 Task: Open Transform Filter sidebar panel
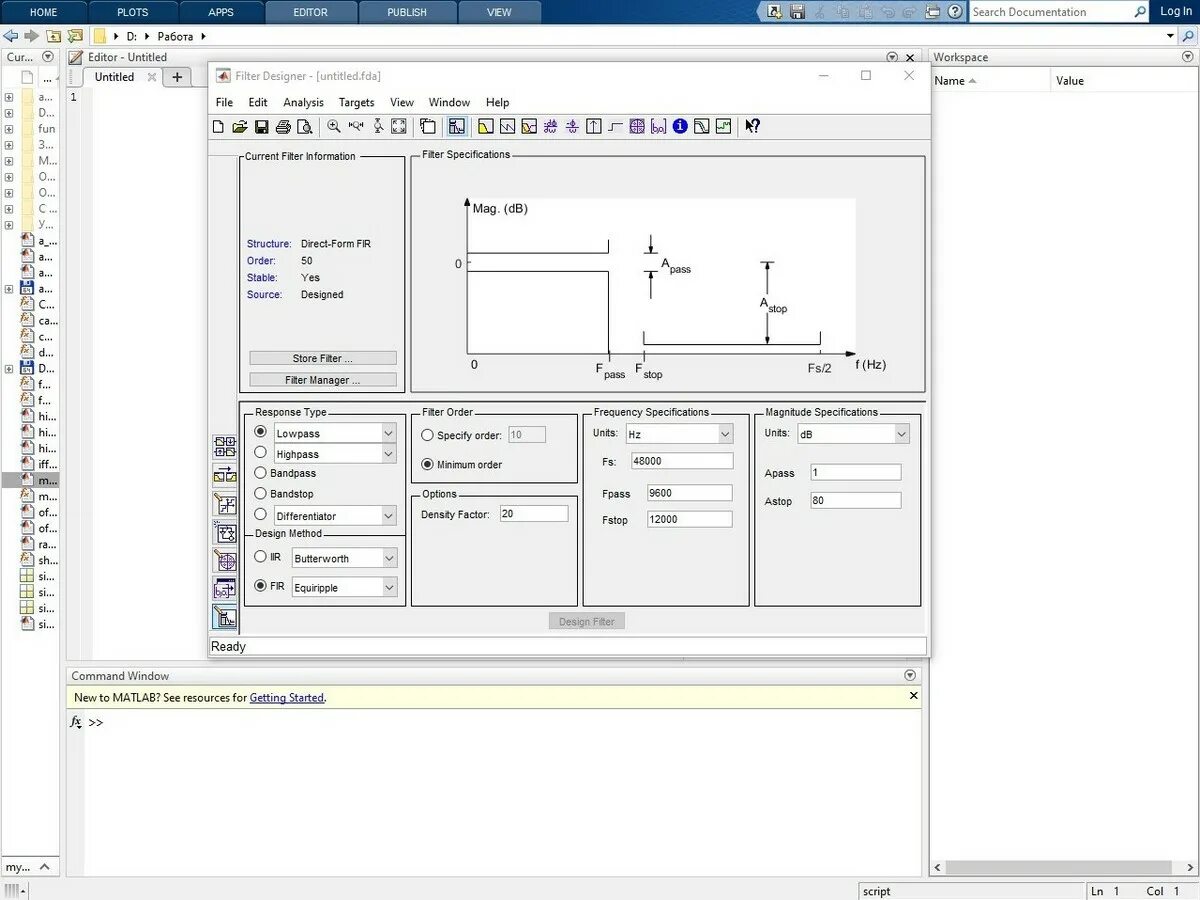pyautogui.click(x=225, y=475)
